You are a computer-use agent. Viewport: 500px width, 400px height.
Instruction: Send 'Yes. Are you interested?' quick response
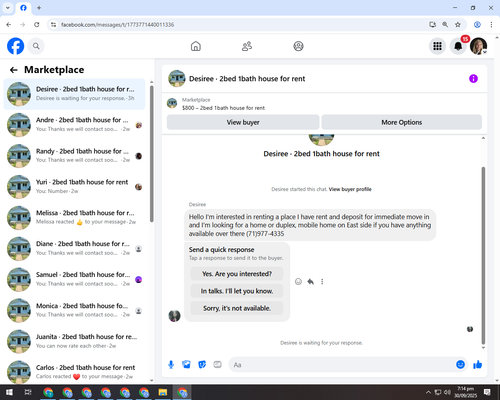click(237, 274)
